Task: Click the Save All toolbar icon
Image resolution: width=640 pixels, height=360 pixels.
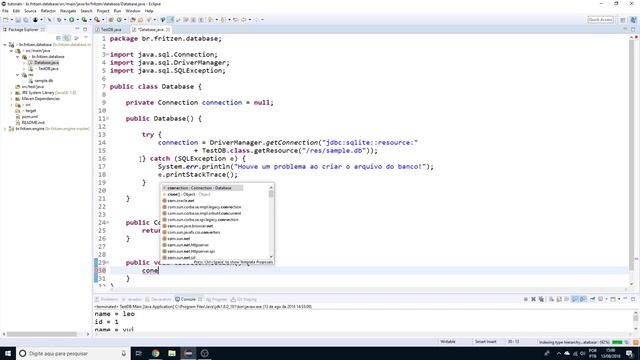Action: [26, 20]
